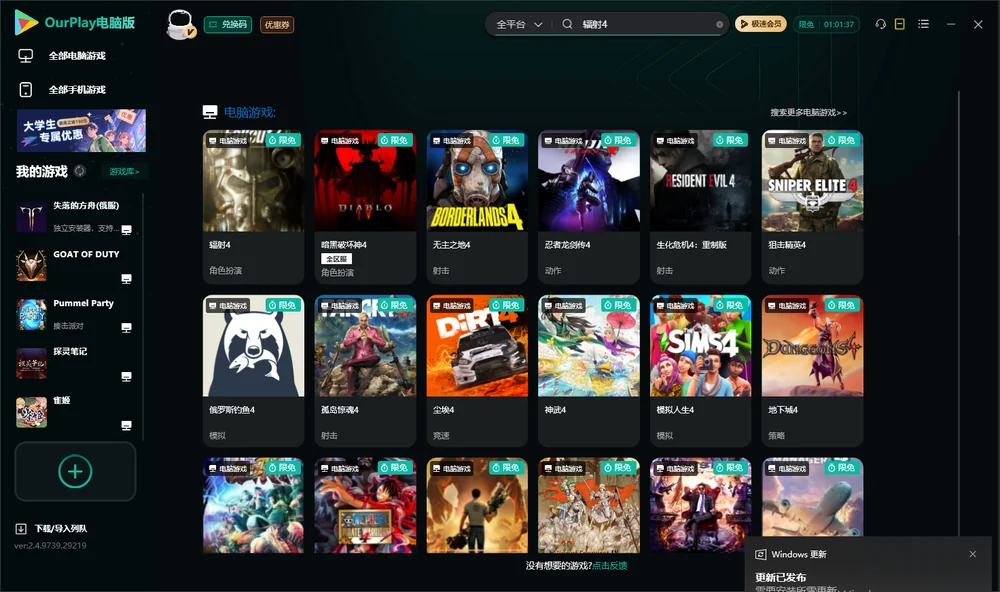The image size is (1000, 592).
Task: Click the 点击反馈 feedback link
Action: click(610, 565)
